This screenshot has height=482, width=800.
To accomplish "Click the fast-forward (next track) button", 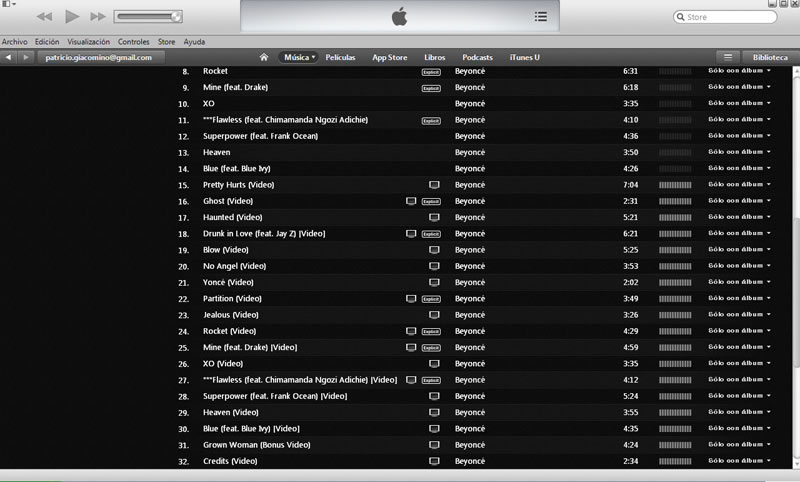I will (x=97, y=17).
